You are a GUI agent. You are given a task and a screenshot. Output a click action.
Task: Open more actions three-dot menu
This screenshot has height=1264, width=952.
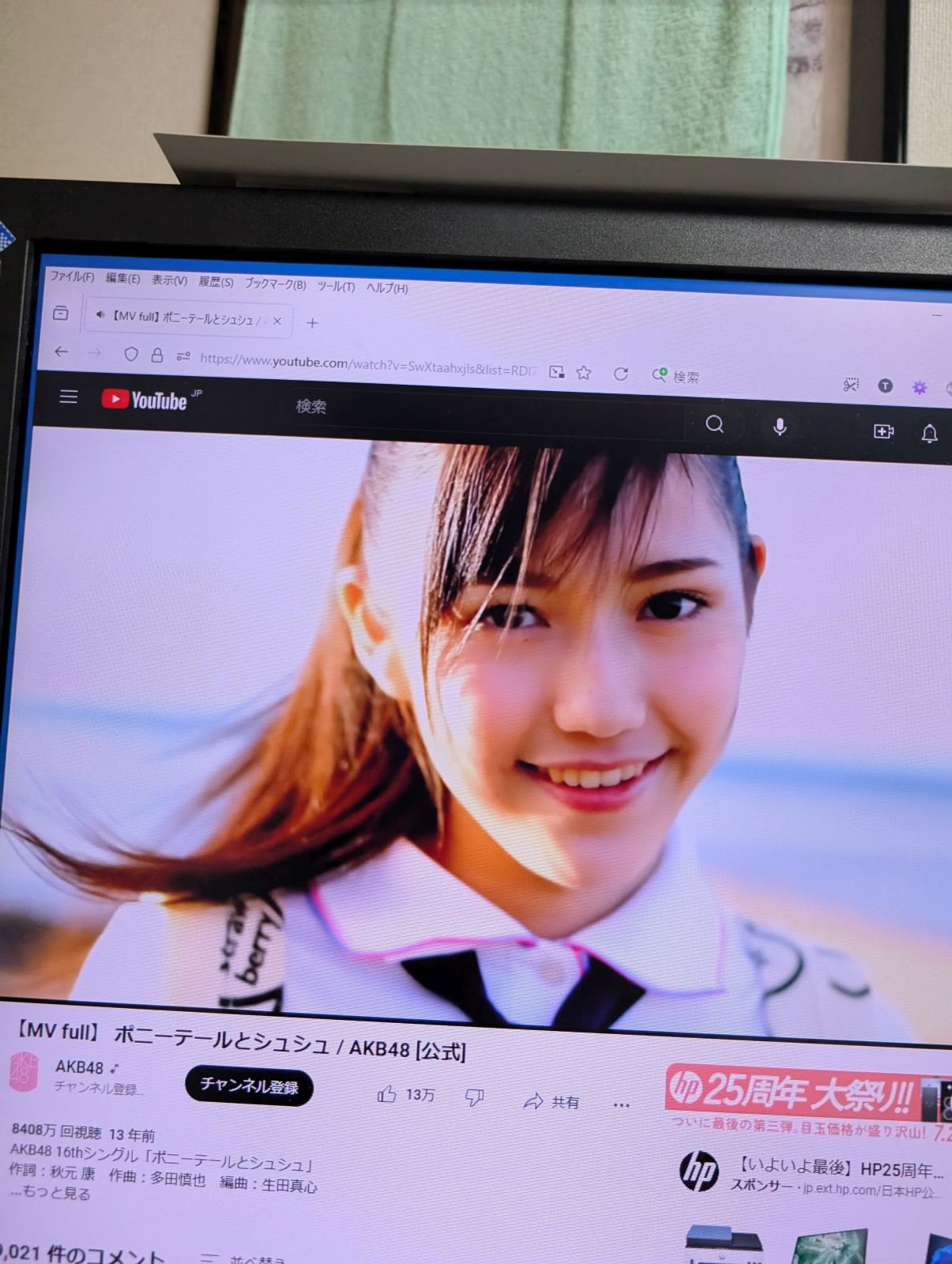click(x=621, y=1104)
